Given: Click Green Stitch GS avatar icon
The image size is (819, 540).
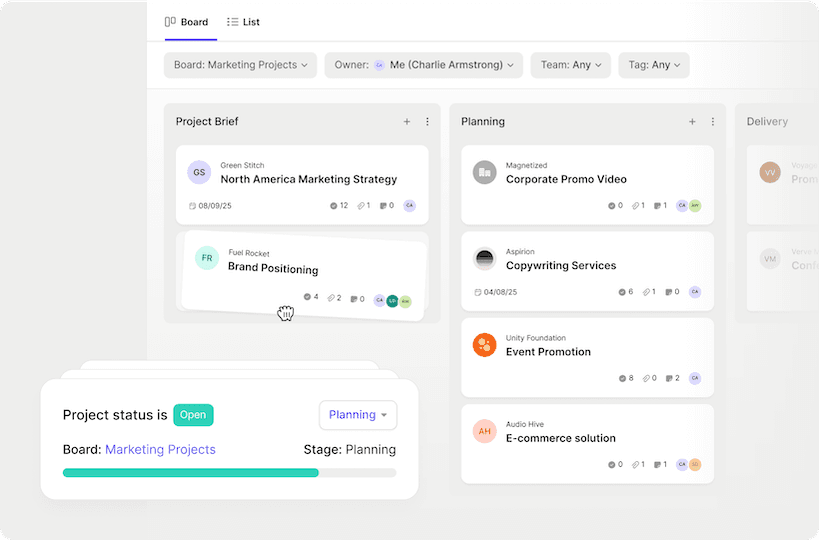Looking at the screenshot, I should click(x=199, y=172).
